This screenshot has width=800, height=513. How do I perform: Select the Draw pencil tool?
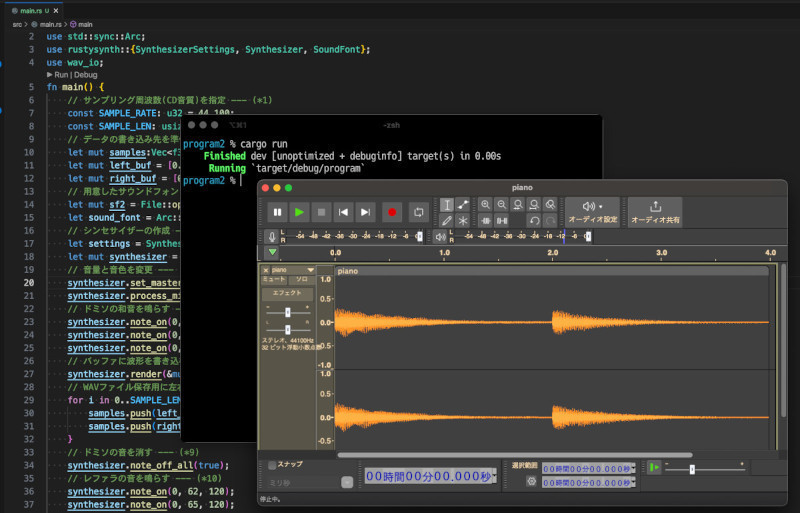(x=447, y=220)
